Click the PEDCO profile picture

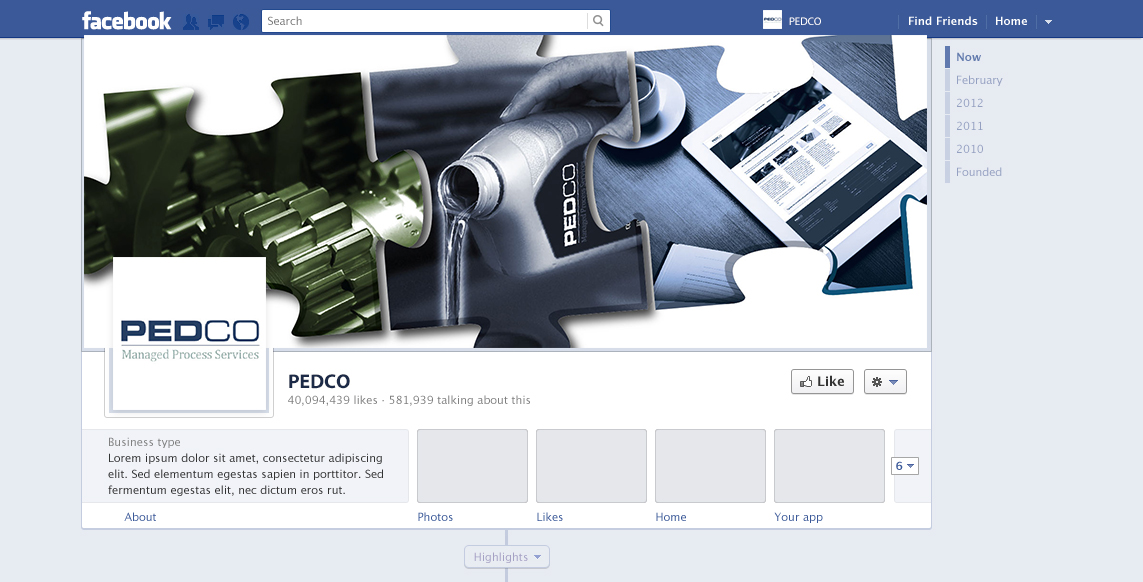point(189,335)
